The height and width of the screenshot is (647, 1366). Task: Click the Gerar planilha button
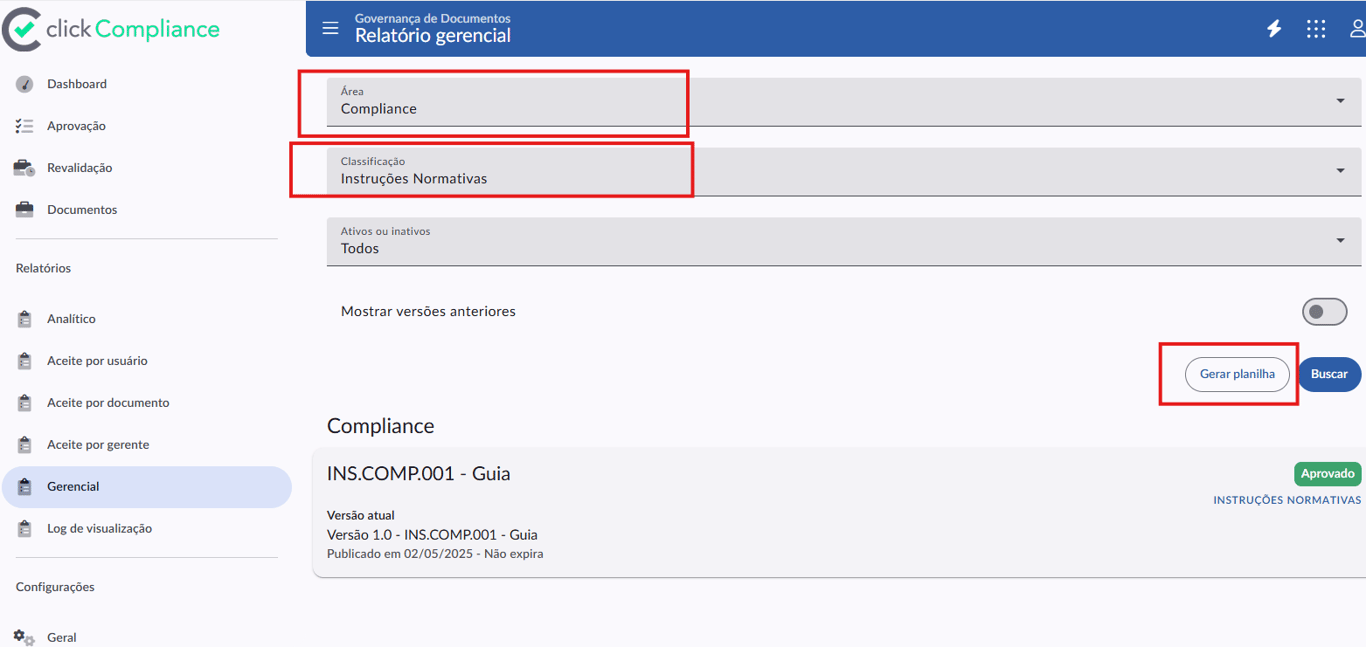1237,374
